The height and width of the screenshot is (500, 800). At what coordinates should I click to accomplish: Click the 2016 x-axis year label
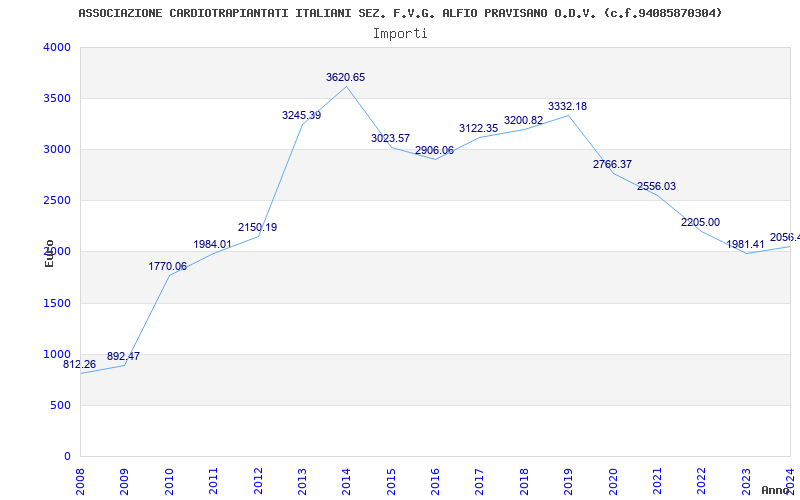[435, 481]
